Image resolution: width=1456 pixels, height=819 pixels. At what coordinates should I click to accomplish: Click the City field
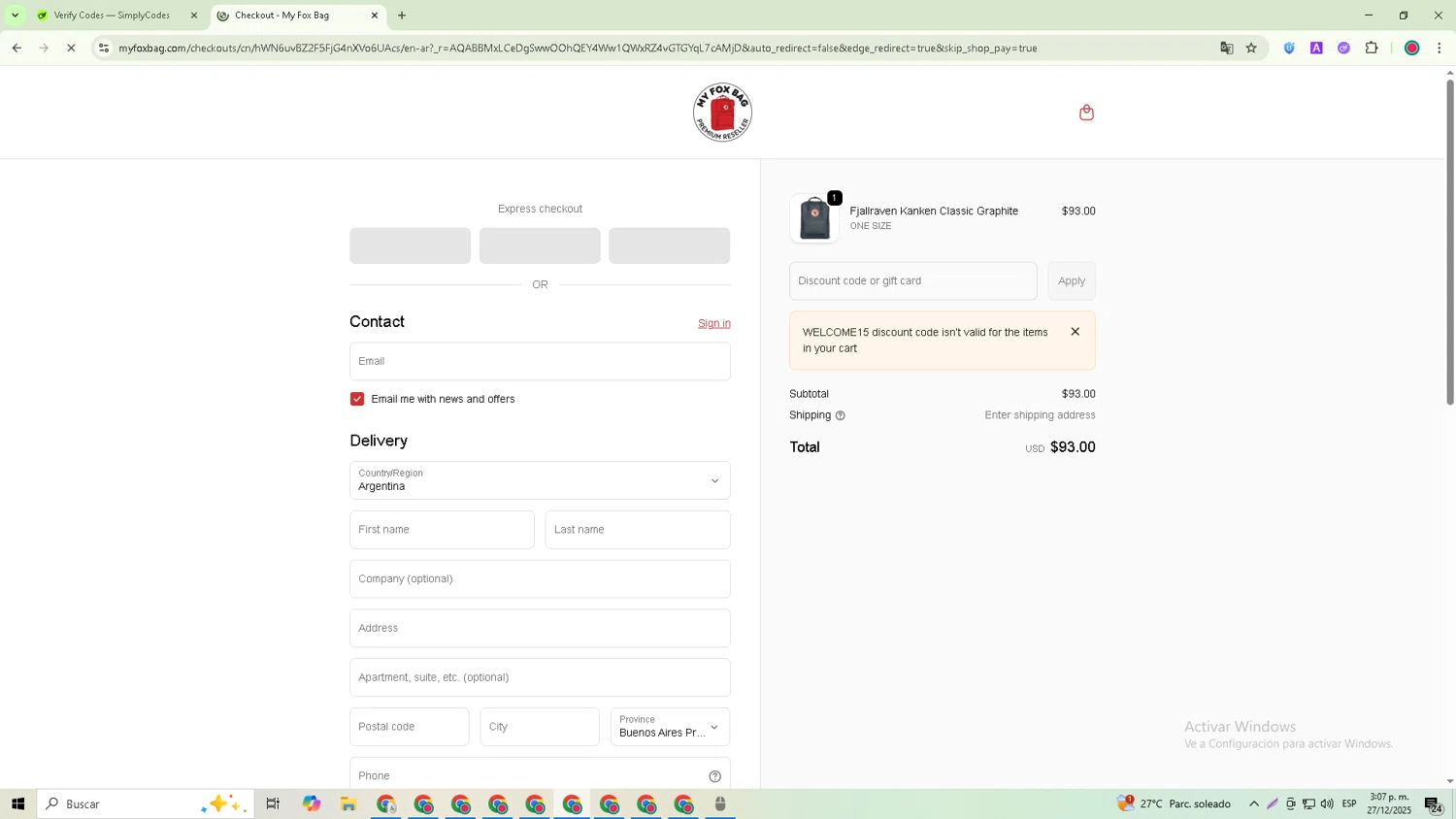540,727
